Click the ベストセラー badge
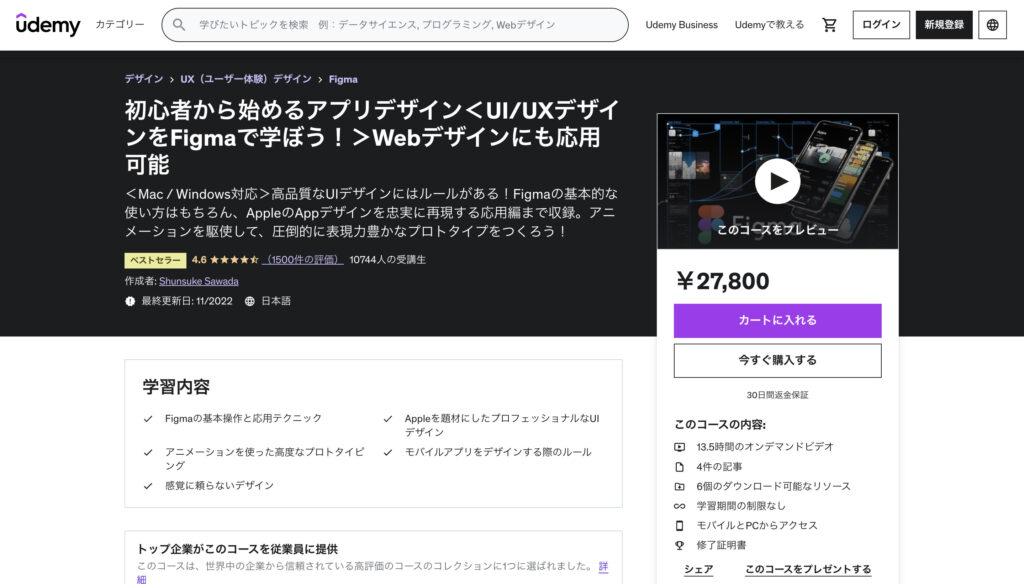 tap(155, 260)
